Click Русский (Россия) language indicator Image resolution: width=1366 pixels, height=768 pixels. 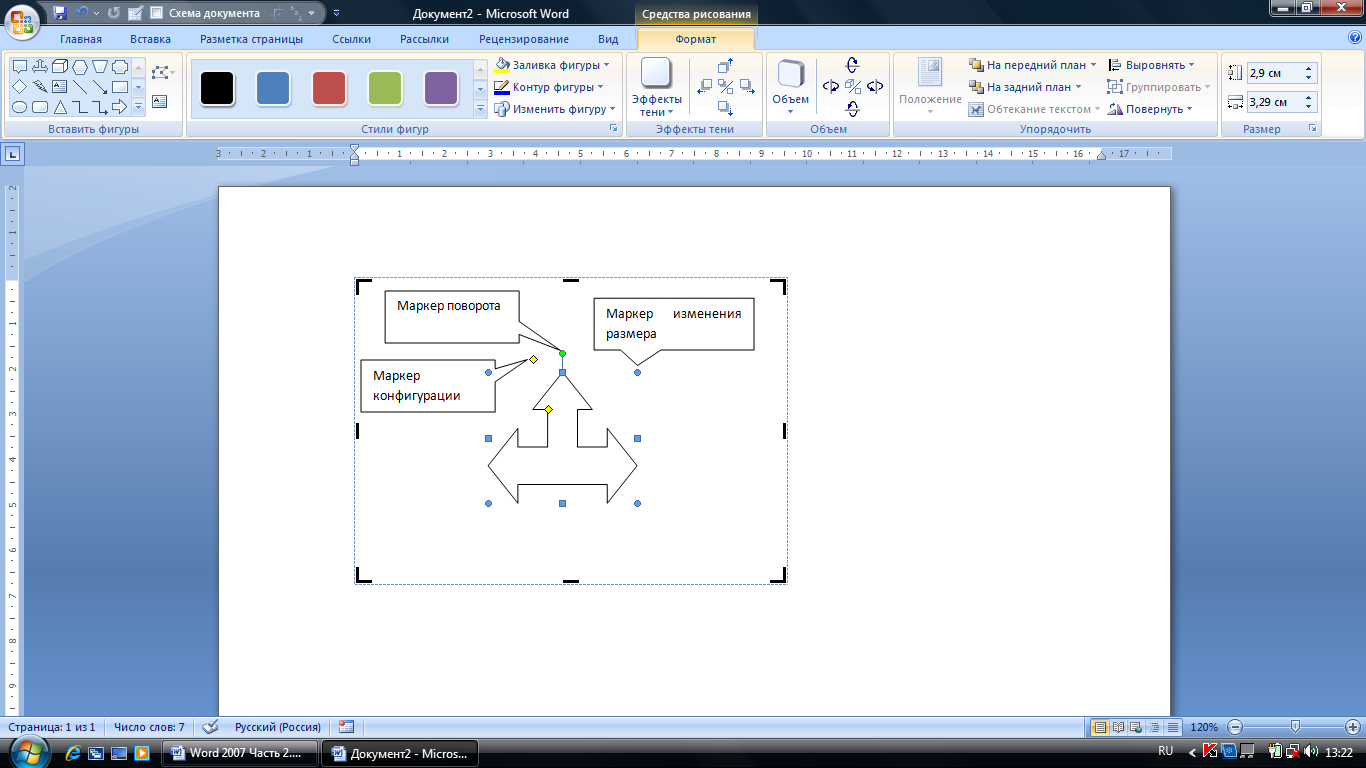click(277, 727)
